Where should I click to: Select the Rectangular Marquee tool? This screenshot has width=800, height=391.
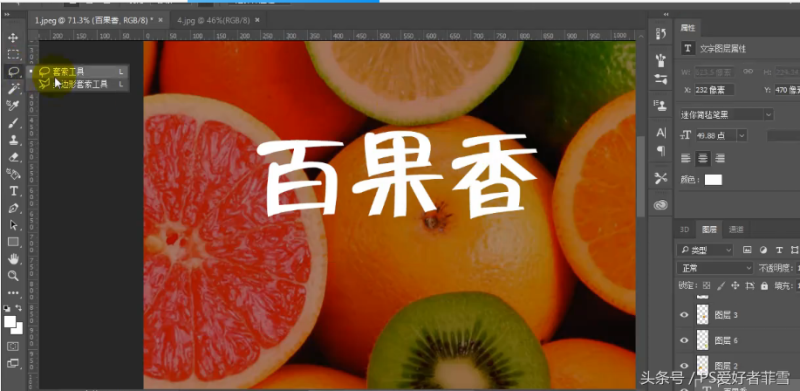coord(13,54)
